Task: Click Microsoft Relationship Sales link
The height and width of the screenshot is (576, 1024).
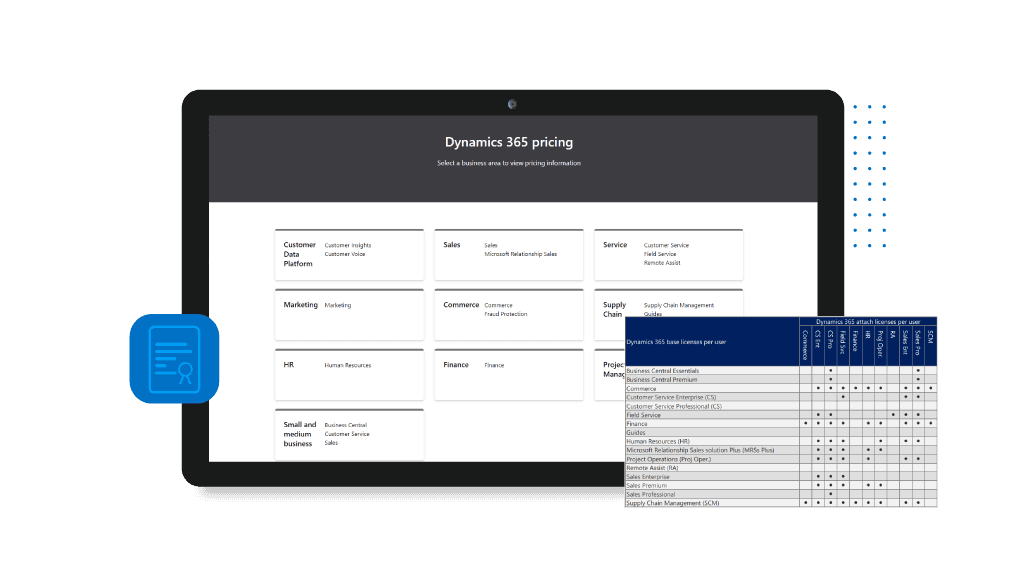Action: coord(520,254)
